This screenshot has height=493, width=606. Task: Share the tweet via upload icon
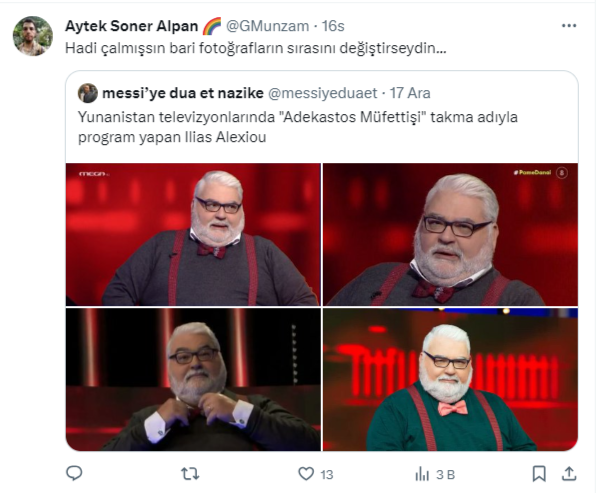[x=569, y=474]
